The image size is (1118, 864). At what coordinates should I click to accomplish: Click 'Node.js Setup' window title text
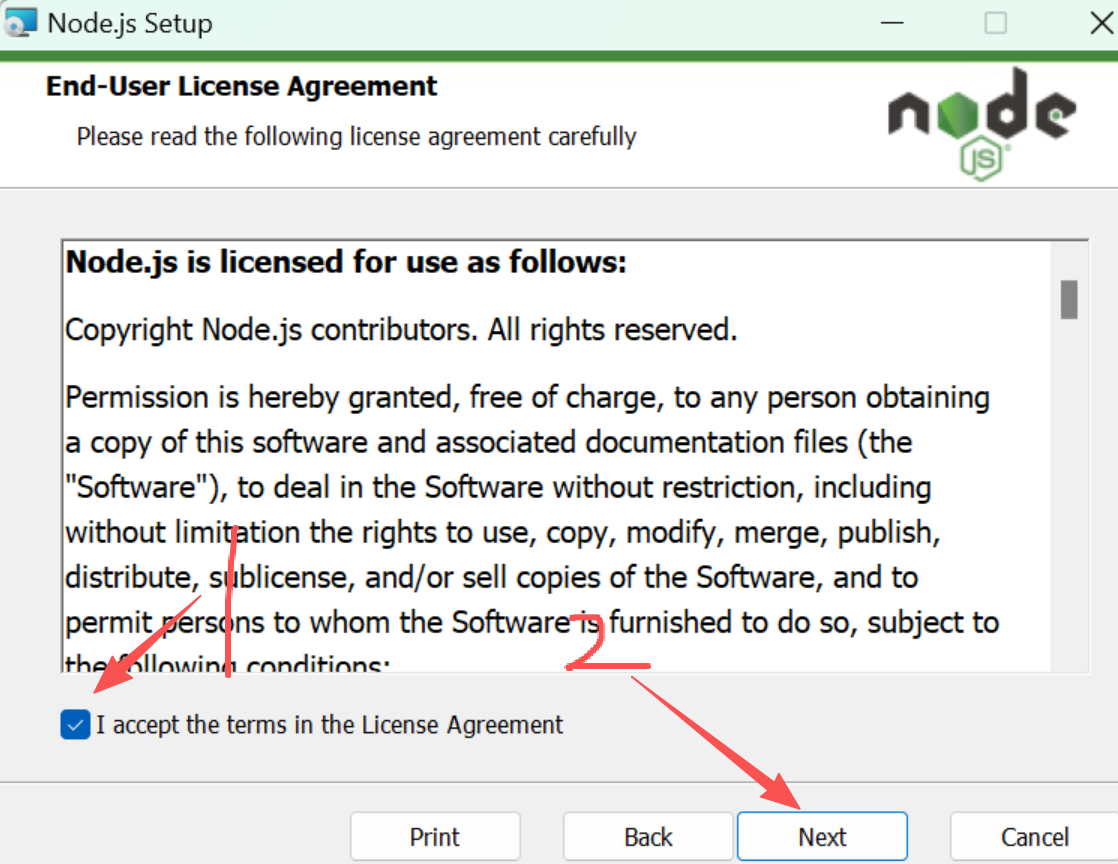point(130,23)
